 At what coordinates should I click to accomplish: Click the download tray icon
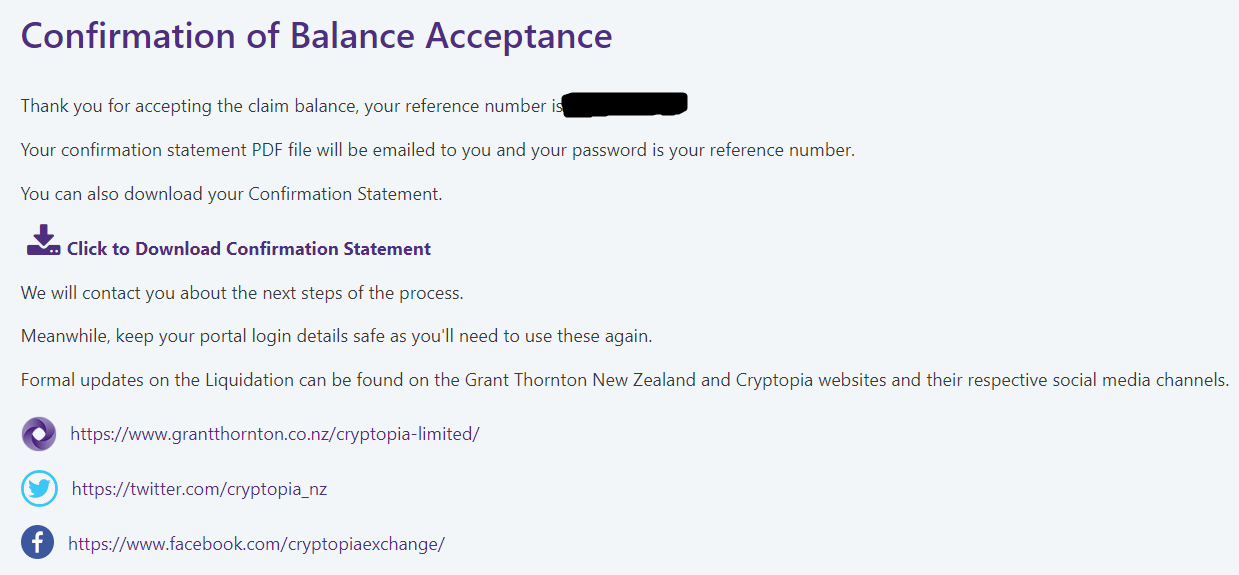click(x=43, y=241)
